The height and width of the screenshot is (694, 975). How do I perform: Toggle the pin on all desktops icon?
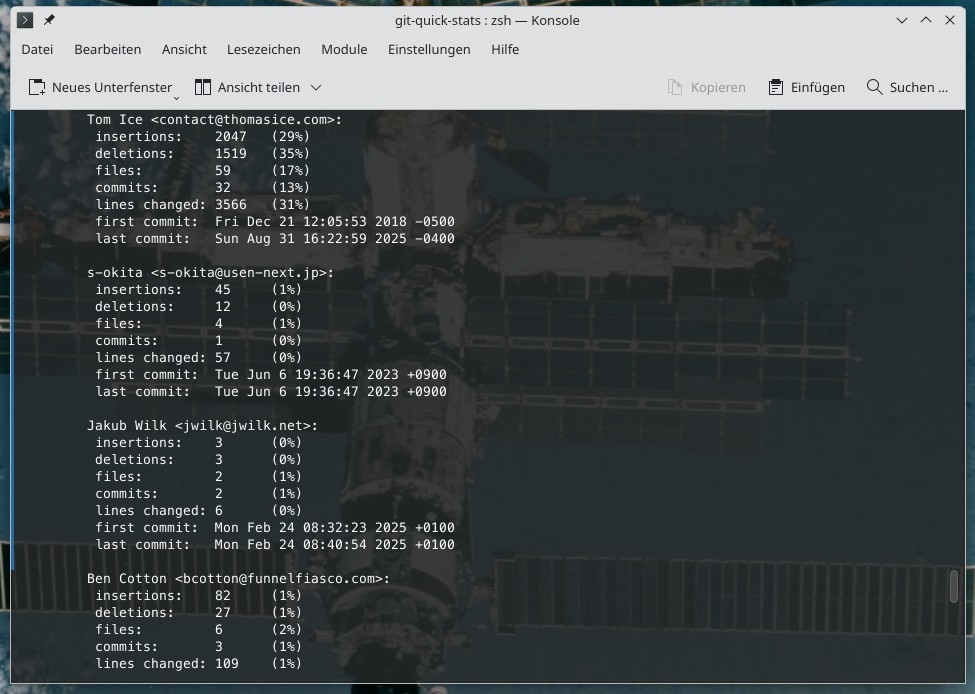(49, 20)
